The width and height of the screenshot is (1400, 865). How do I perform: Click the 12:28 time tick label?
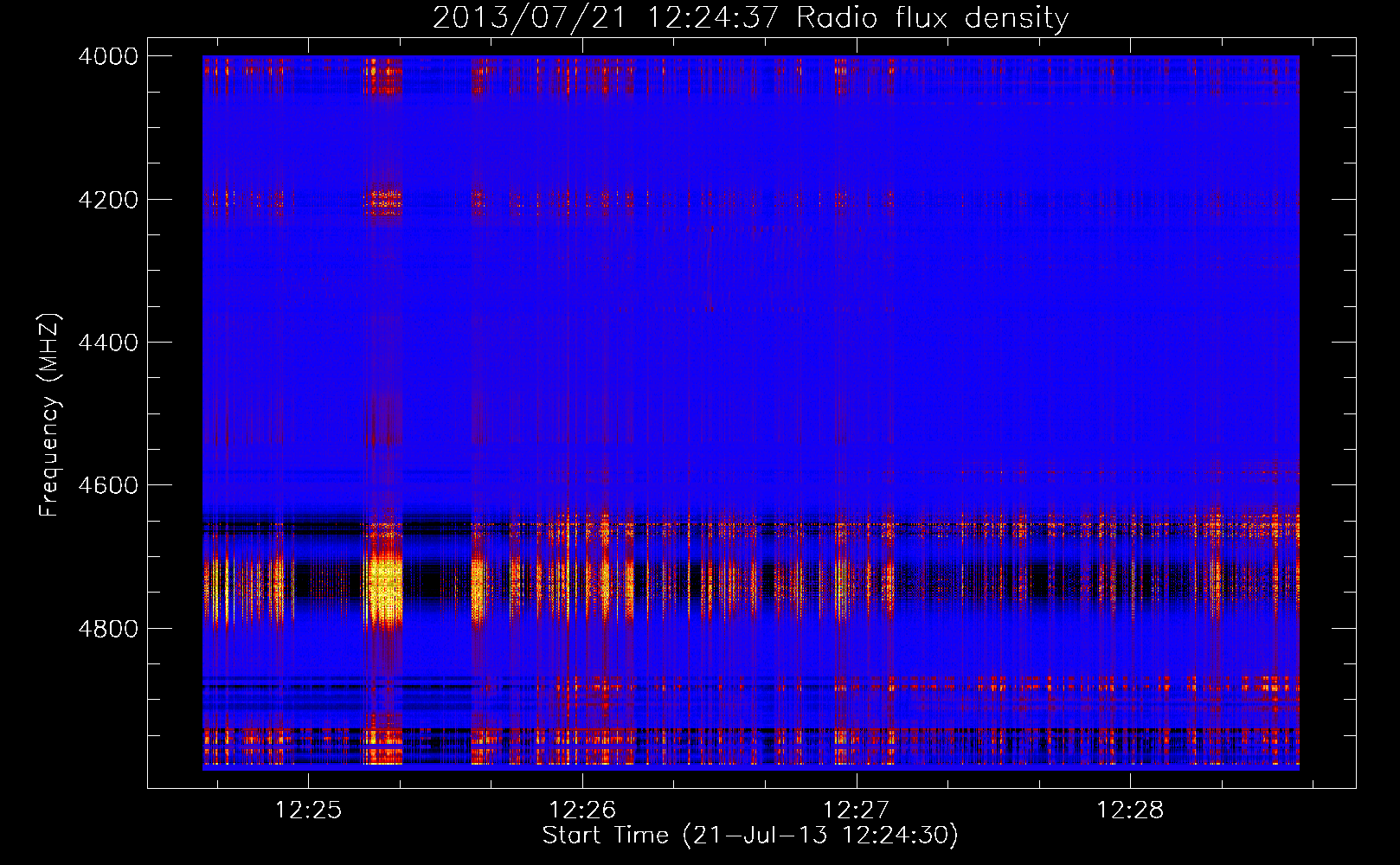point(1130,810)
